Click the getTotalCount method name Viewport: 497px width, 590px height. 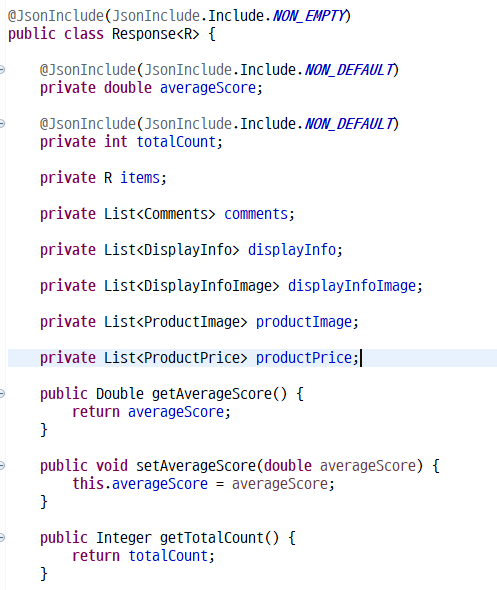pos(211,538)
